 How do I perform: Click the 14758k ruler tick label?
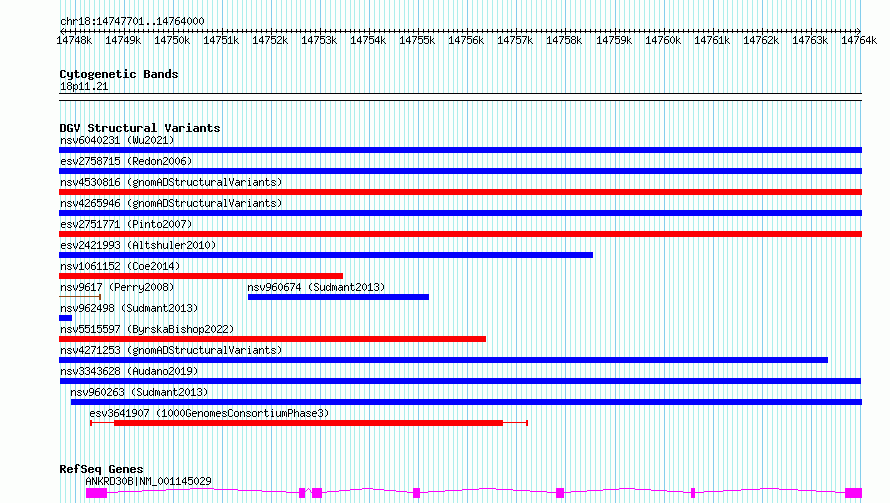tap(564, 40)
